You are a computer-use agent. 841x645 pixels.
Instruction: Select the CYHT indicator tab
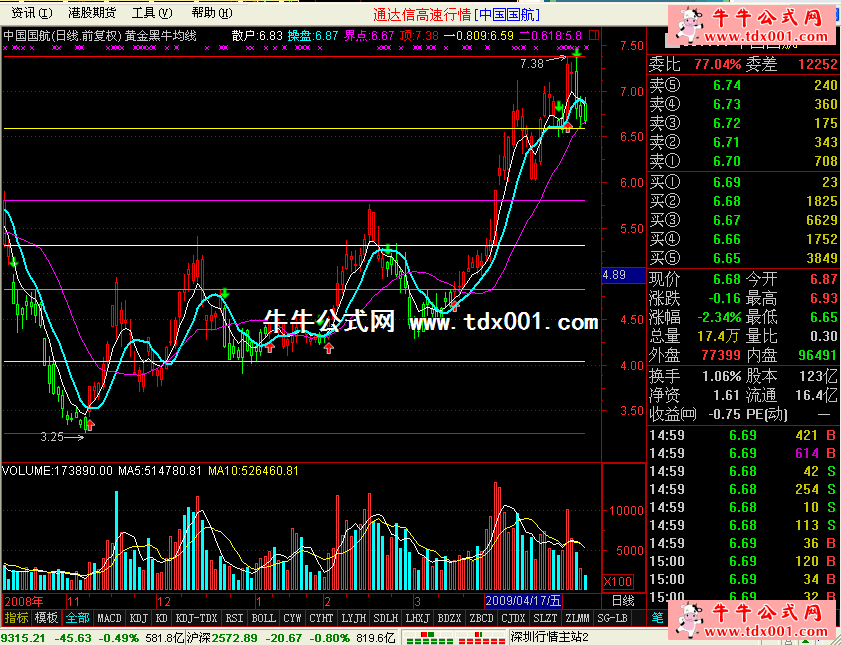click(x=321, y=618)
